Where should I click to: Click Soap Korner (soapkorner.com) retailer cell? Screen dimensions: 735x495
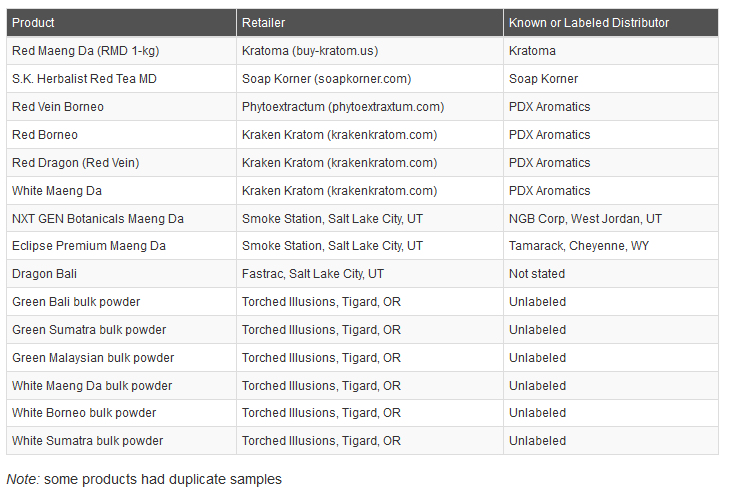point(326,79)
